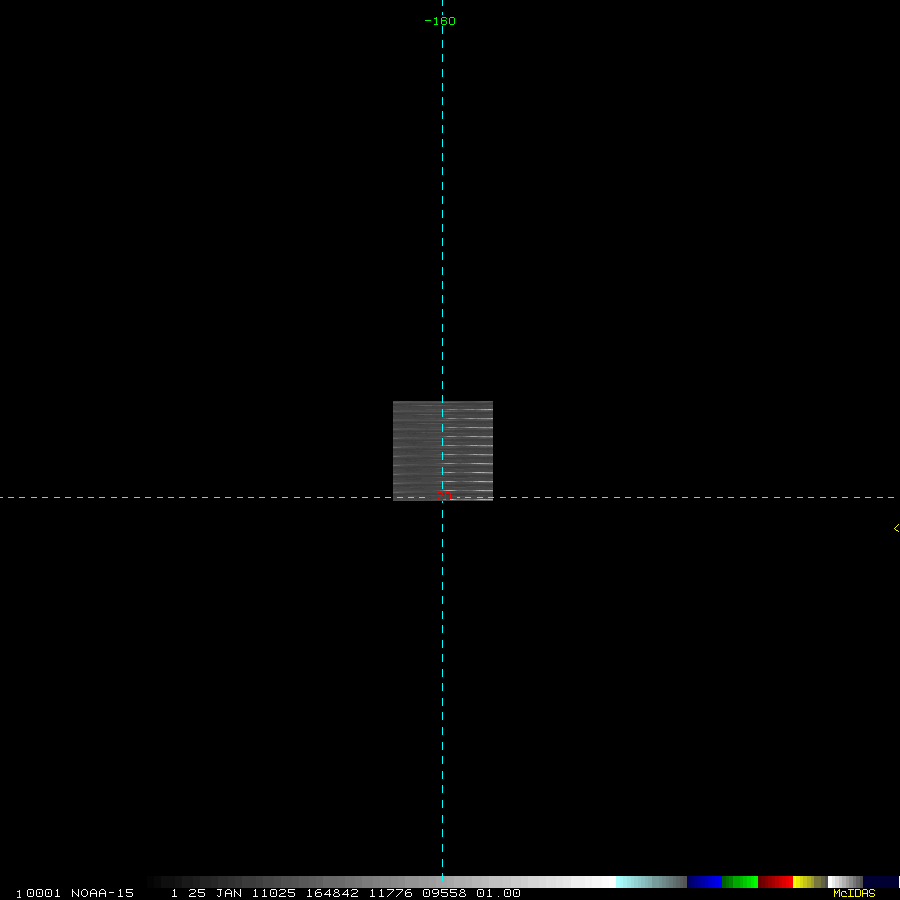The height and width of the screenshot is (900, 900).
Task: Pick the dark navy segment at color bar end
Action: [880, 882]
